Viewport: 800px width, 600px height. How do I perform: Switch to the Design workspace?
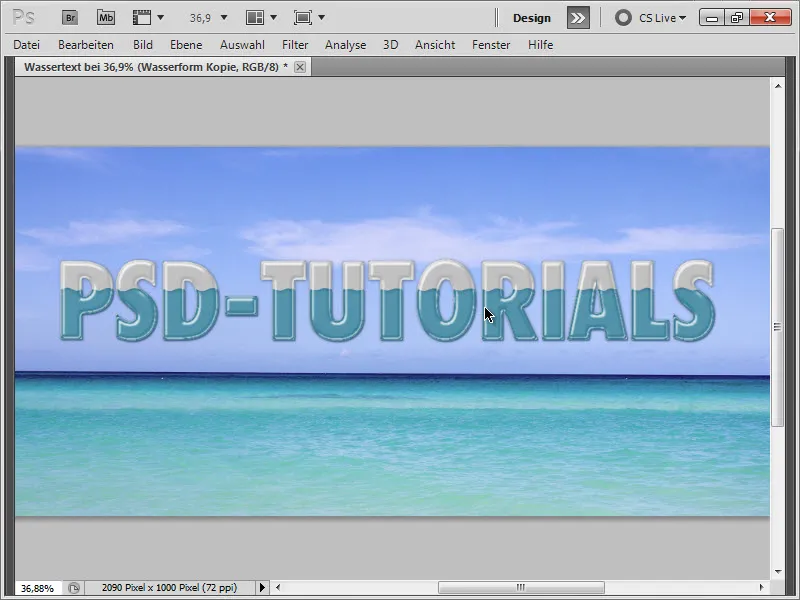532,17
